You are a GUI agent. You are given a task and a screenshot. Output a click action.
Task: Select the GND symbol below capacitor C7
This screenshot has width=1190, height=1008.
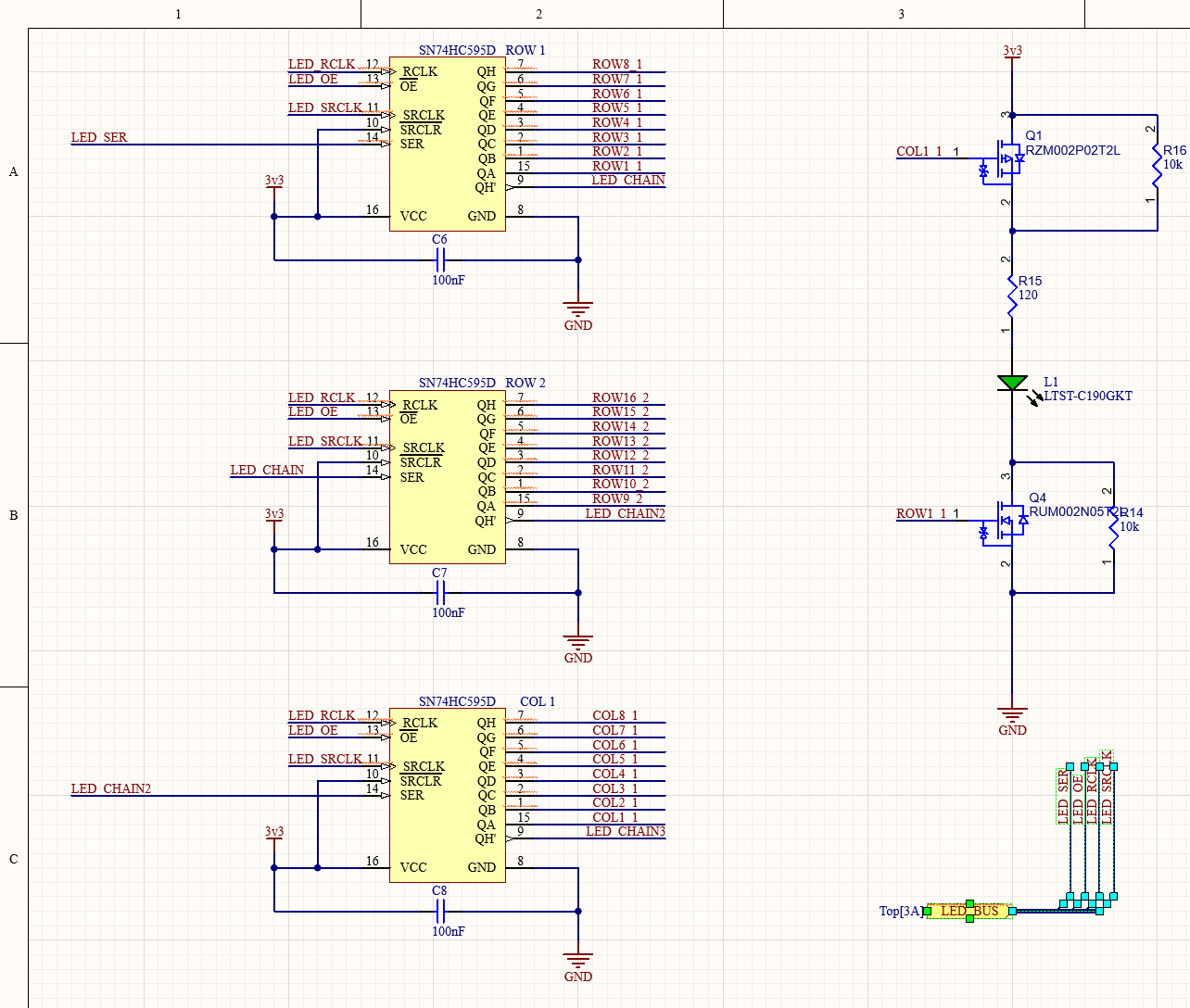578,649
